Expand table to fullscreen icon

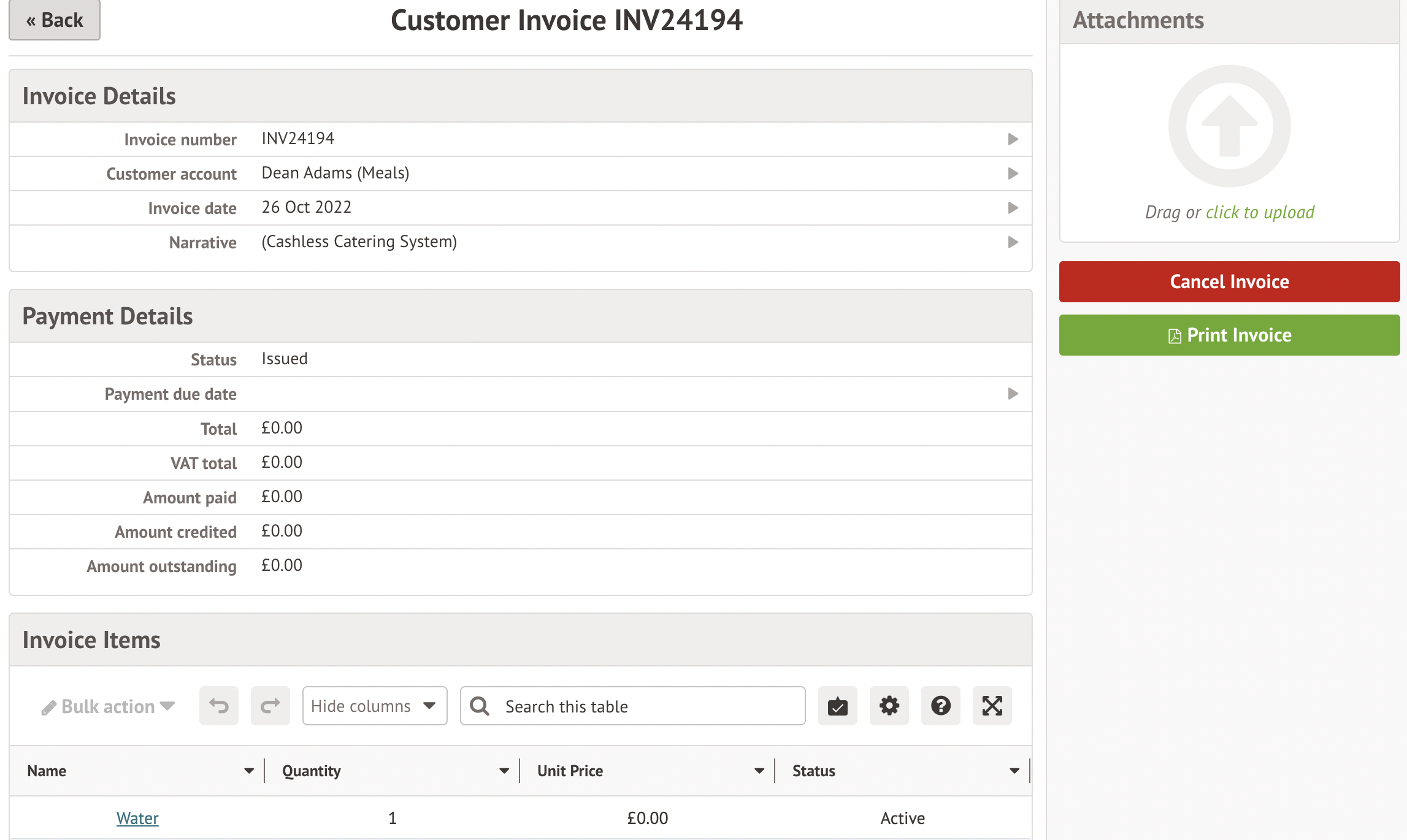(992, 706)
